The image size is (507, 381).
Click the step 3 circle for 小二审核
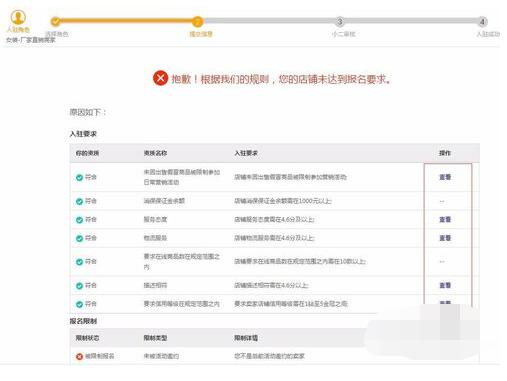340,22
